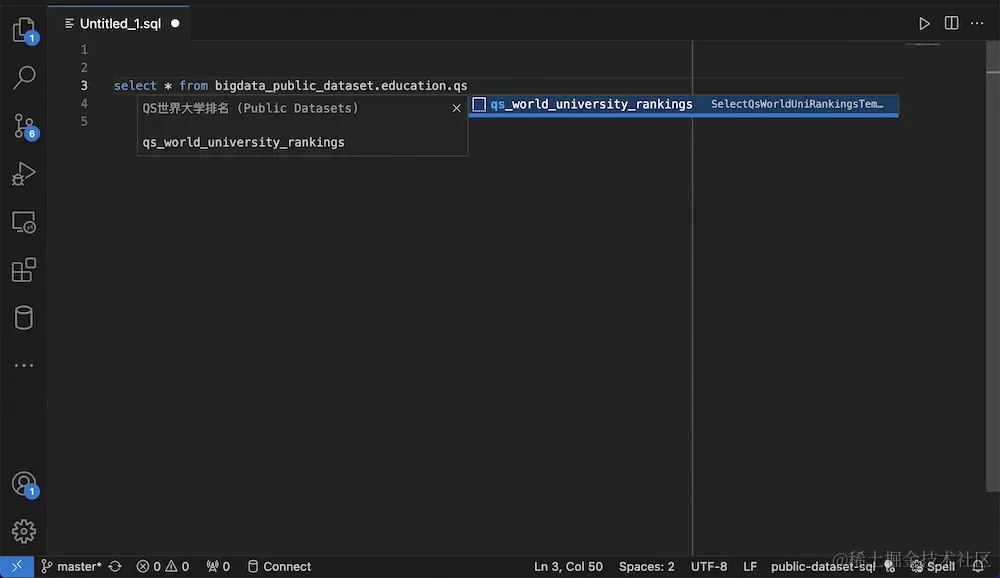This screenshot has height=578, width=1000.
Task: Click Connect in the status bar
Action: point(279,567)
